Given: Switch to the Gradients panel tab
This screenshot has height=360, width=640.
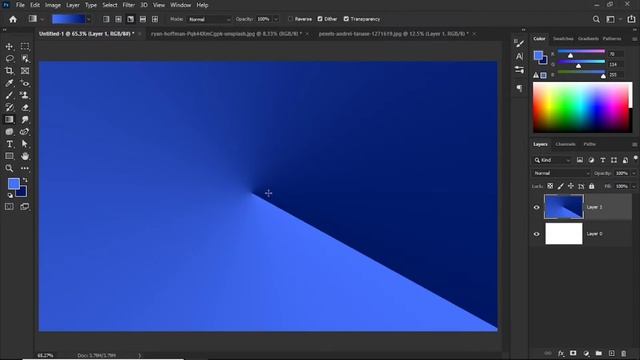Looking at the screenshot, I should pos(588,39).
